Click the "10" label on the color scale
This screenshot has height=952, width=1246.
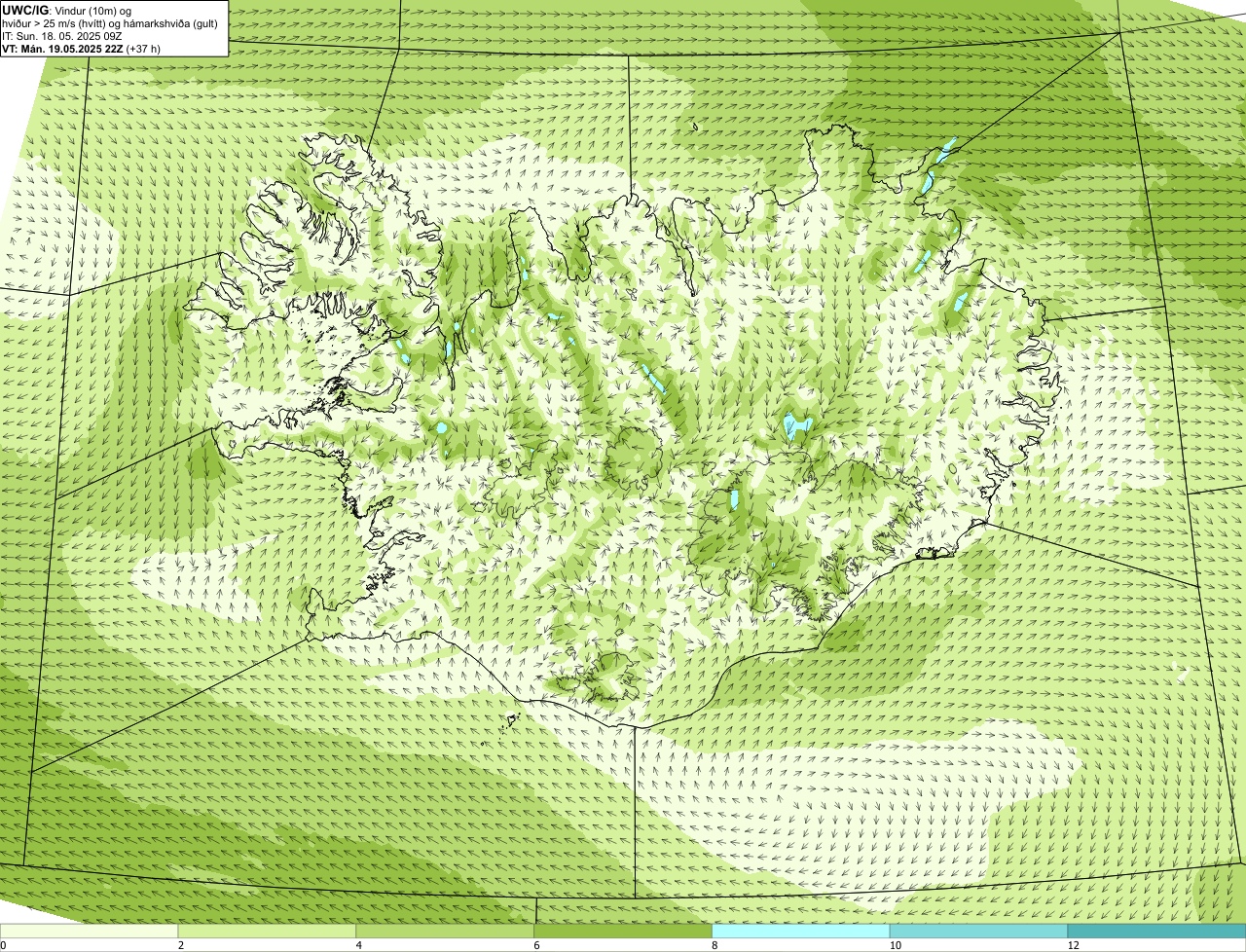point(894,945)
